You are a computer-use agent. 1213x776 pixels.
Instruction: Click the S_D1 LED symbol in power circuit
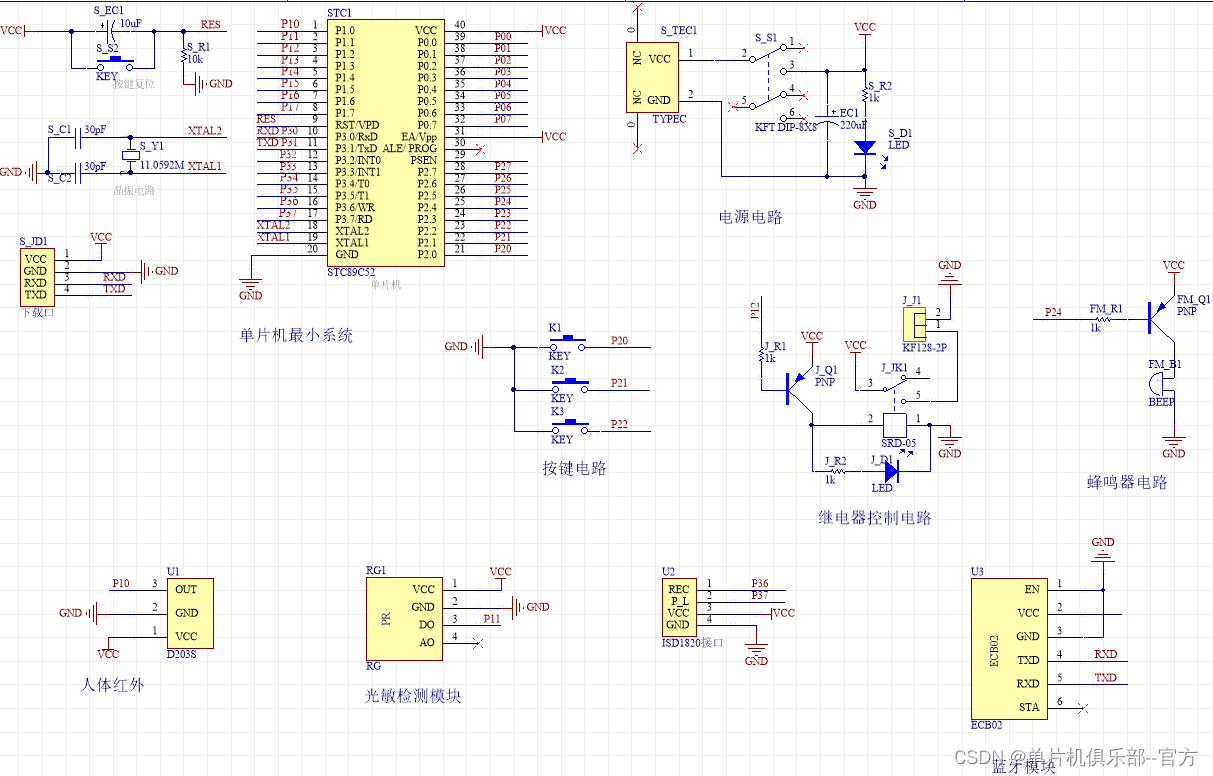click(x=866, y=148)
